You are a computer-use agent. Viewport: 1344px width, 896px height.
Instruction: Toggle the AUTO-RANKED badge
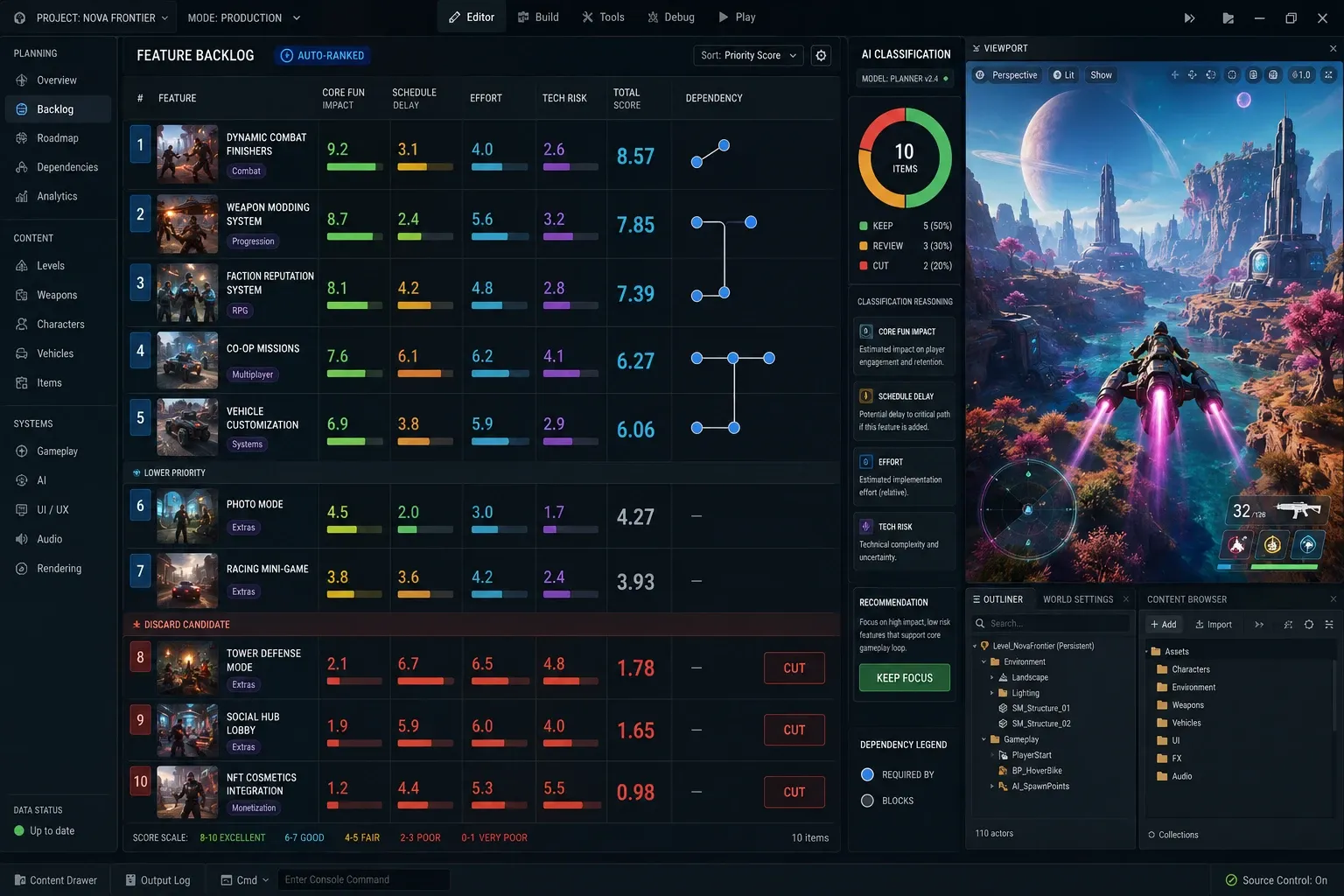[x=323, y=55]
